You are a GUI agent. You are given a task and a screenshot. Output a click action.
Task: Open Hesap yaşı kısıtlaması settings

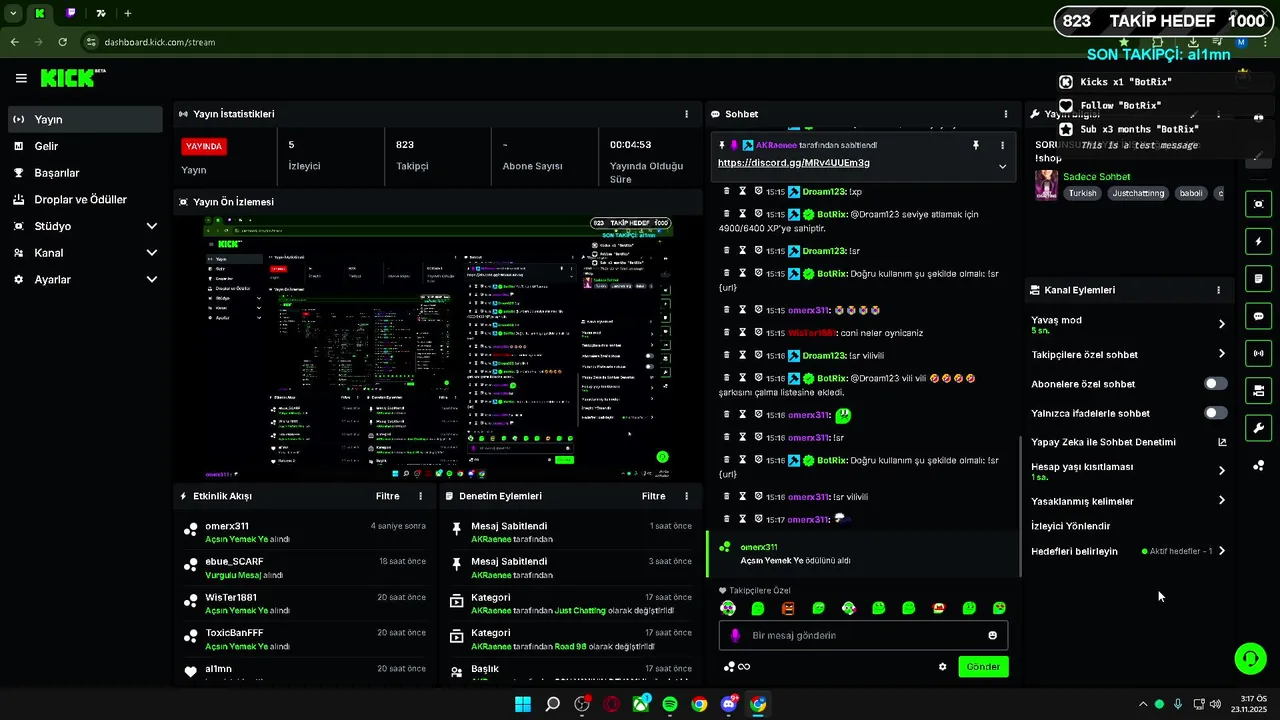(x=1128, y=471)
